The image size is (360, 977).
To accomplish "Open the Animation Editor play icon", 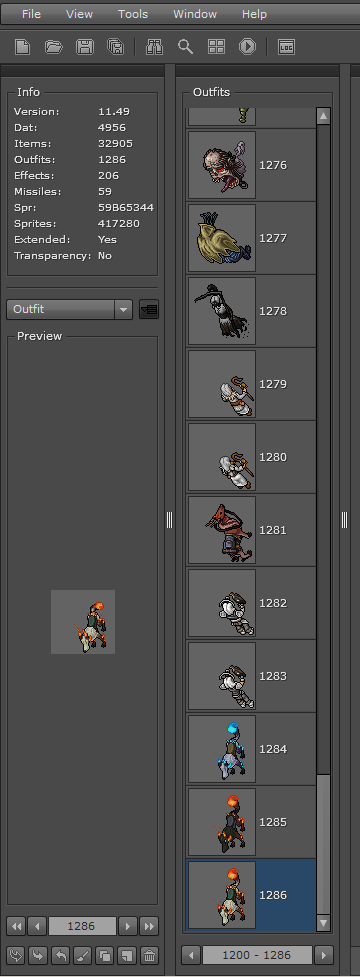I will pos(247,47).
